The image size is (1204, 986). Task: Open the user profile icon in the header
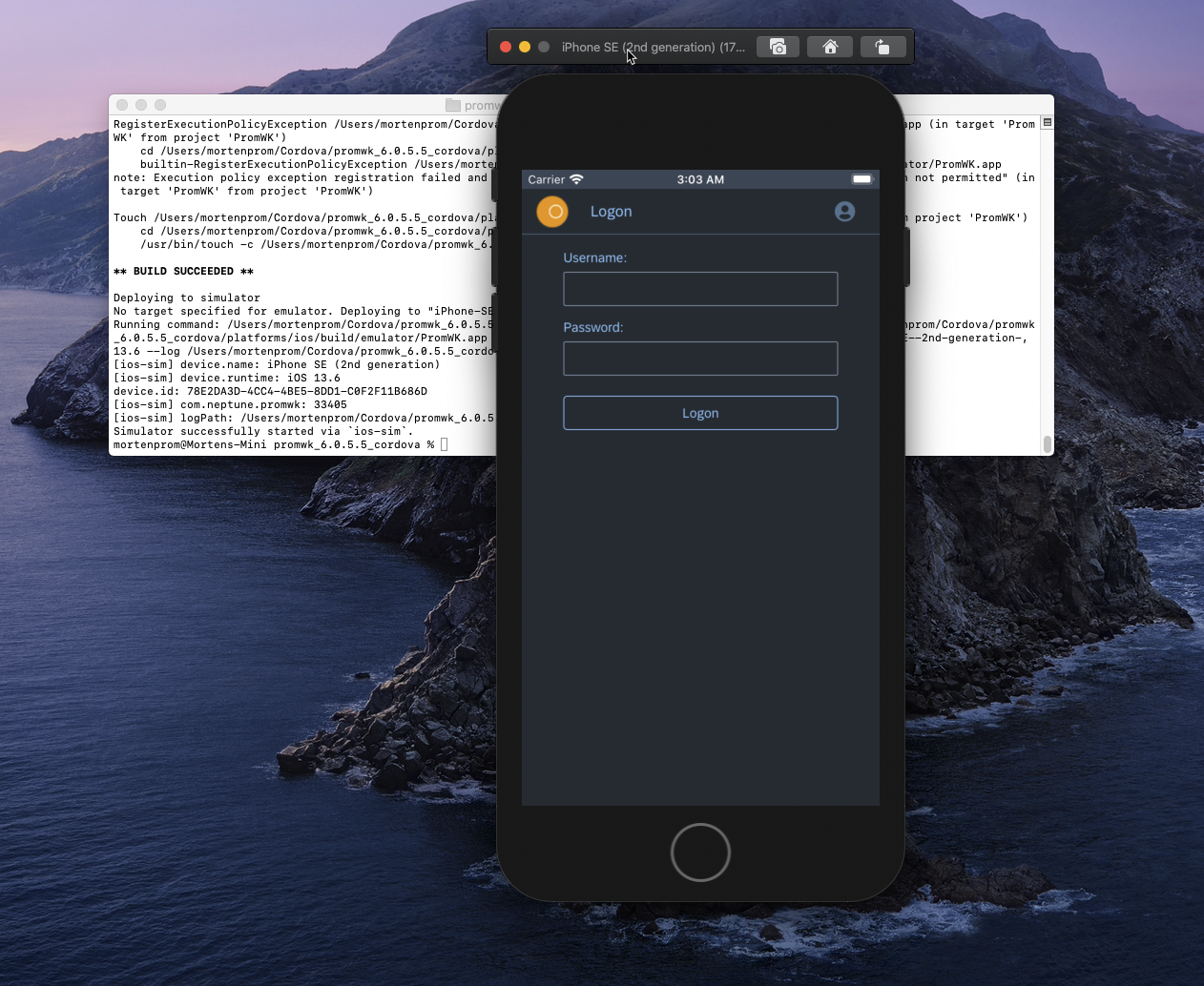(x=844, y=212)
